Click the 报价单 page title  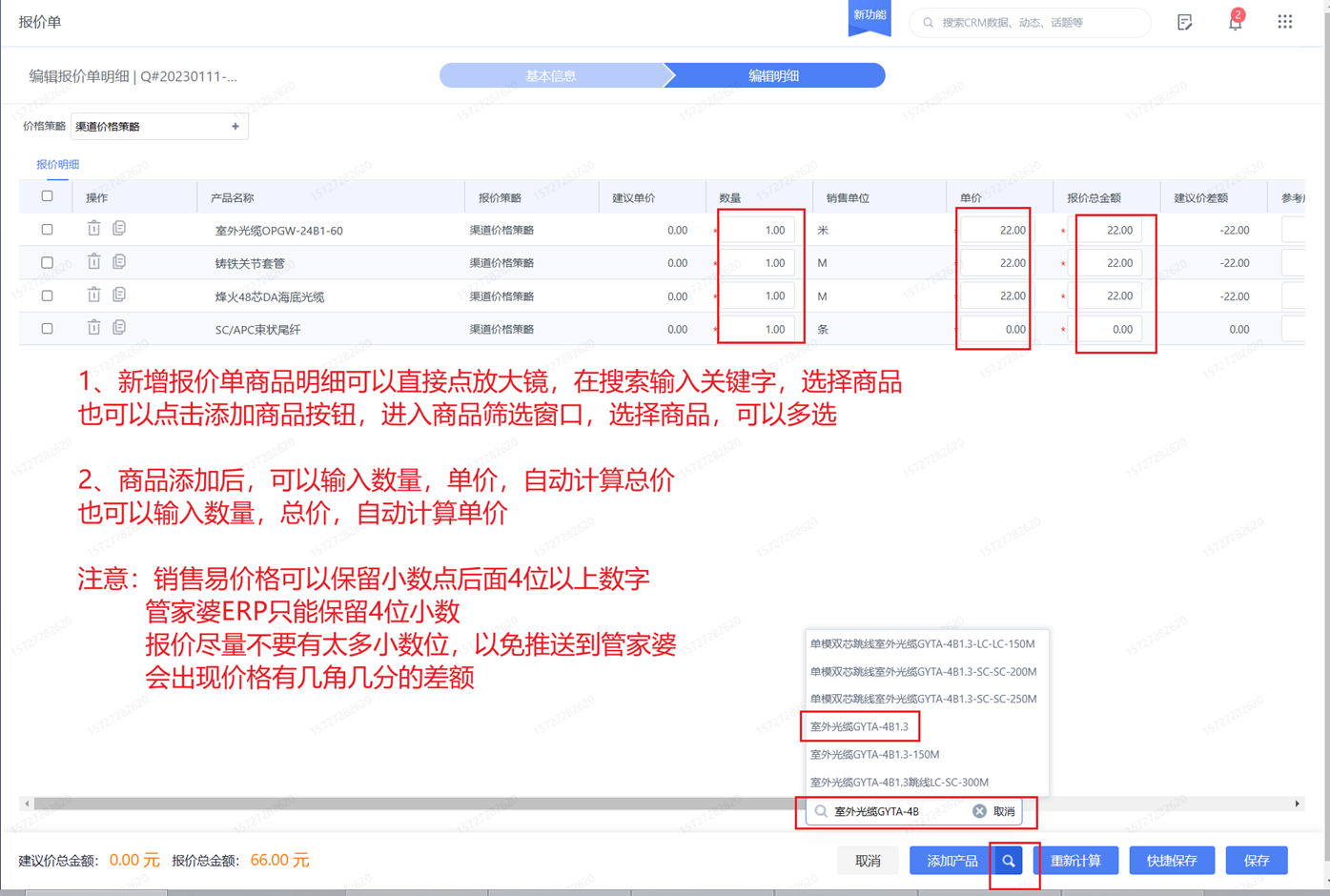point(40,22)
